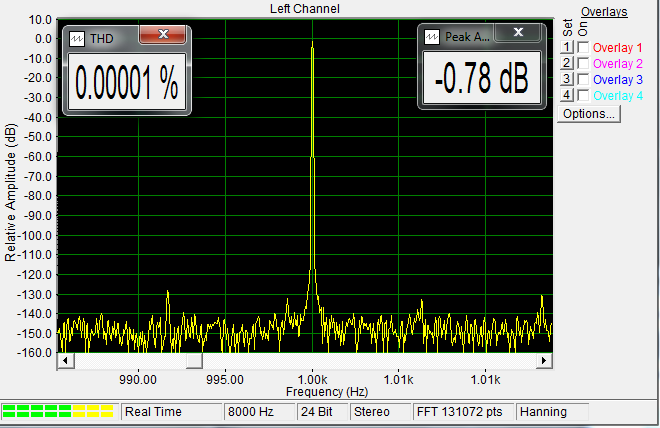Image resolution: width=660 pixels, height=428 pixels.
Task: Click the FFT 131072 pts status field
Action: pyautogui.click(x=464, y=412)
